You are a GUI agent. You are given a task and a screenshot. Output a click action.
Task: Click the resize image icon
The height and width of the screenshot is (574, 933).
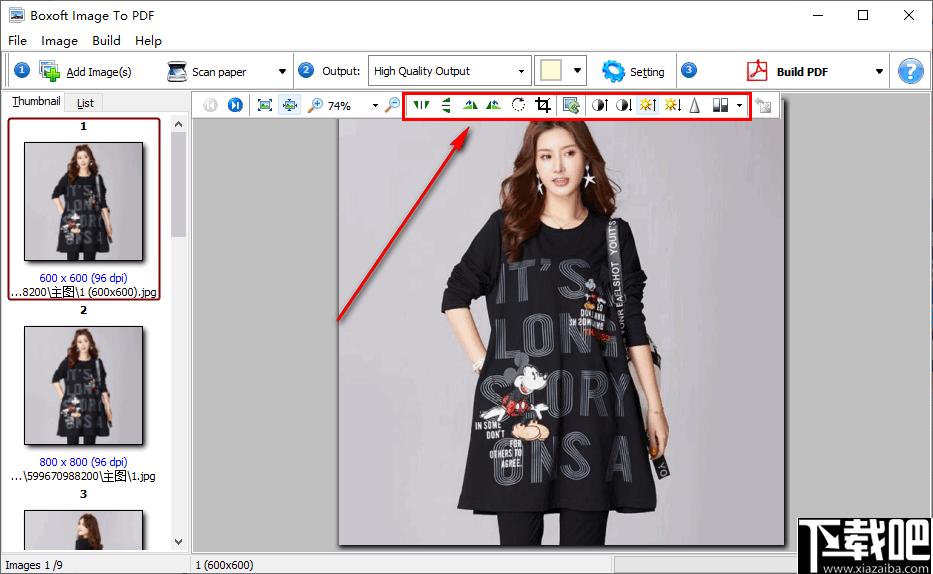coord(571,105)
